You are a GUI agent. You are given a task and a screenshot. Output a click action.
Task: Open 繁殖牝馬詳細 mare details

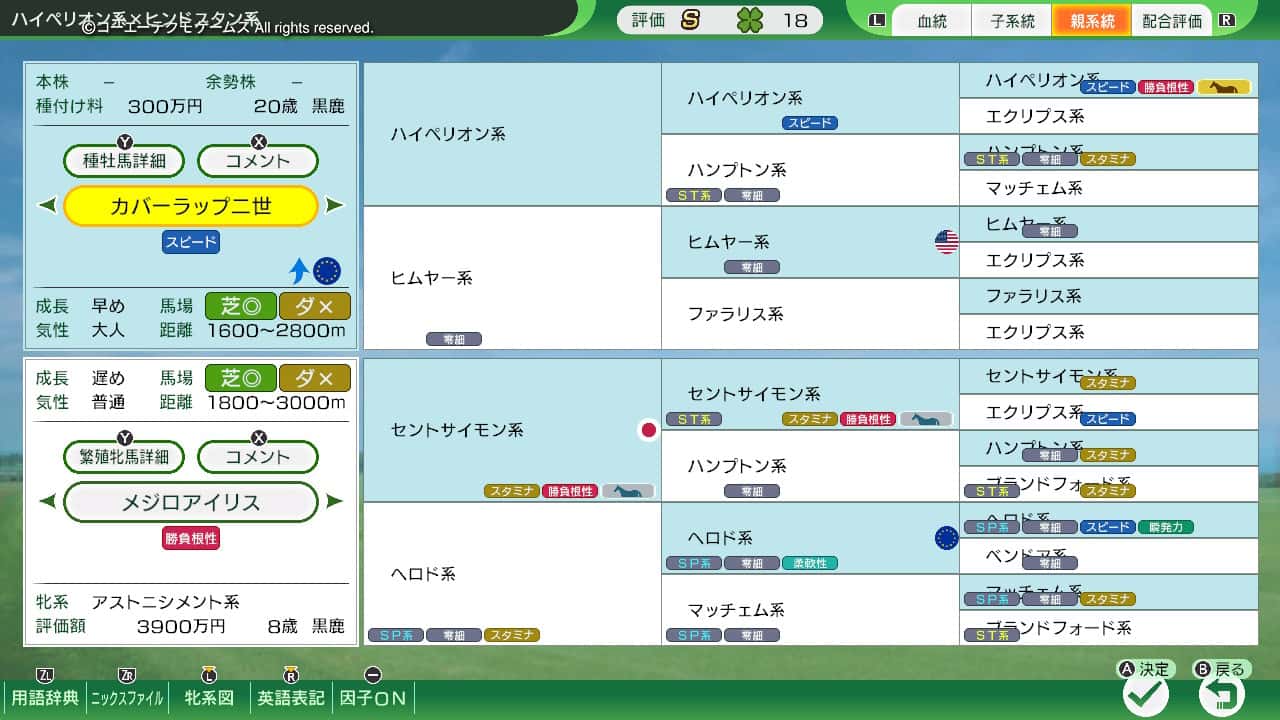click(125, 457)
